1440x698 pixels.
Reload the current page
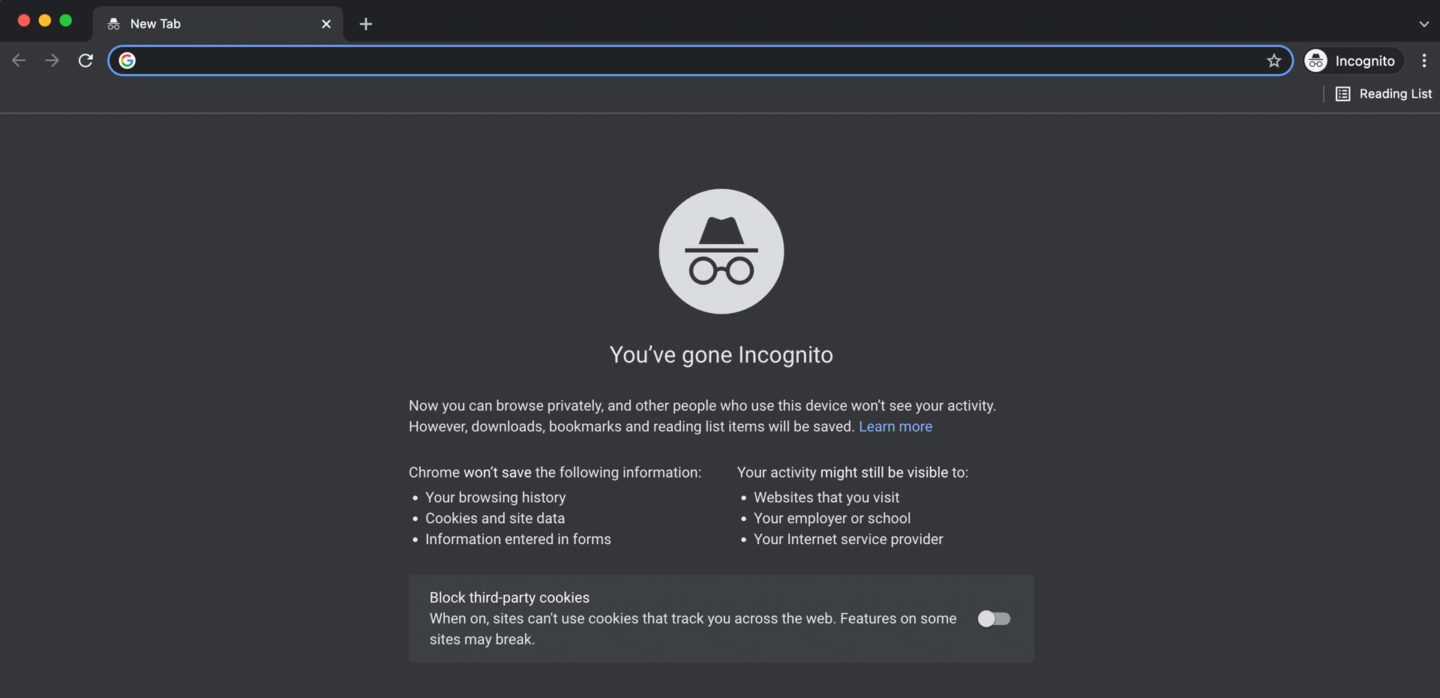coord(86,61)
